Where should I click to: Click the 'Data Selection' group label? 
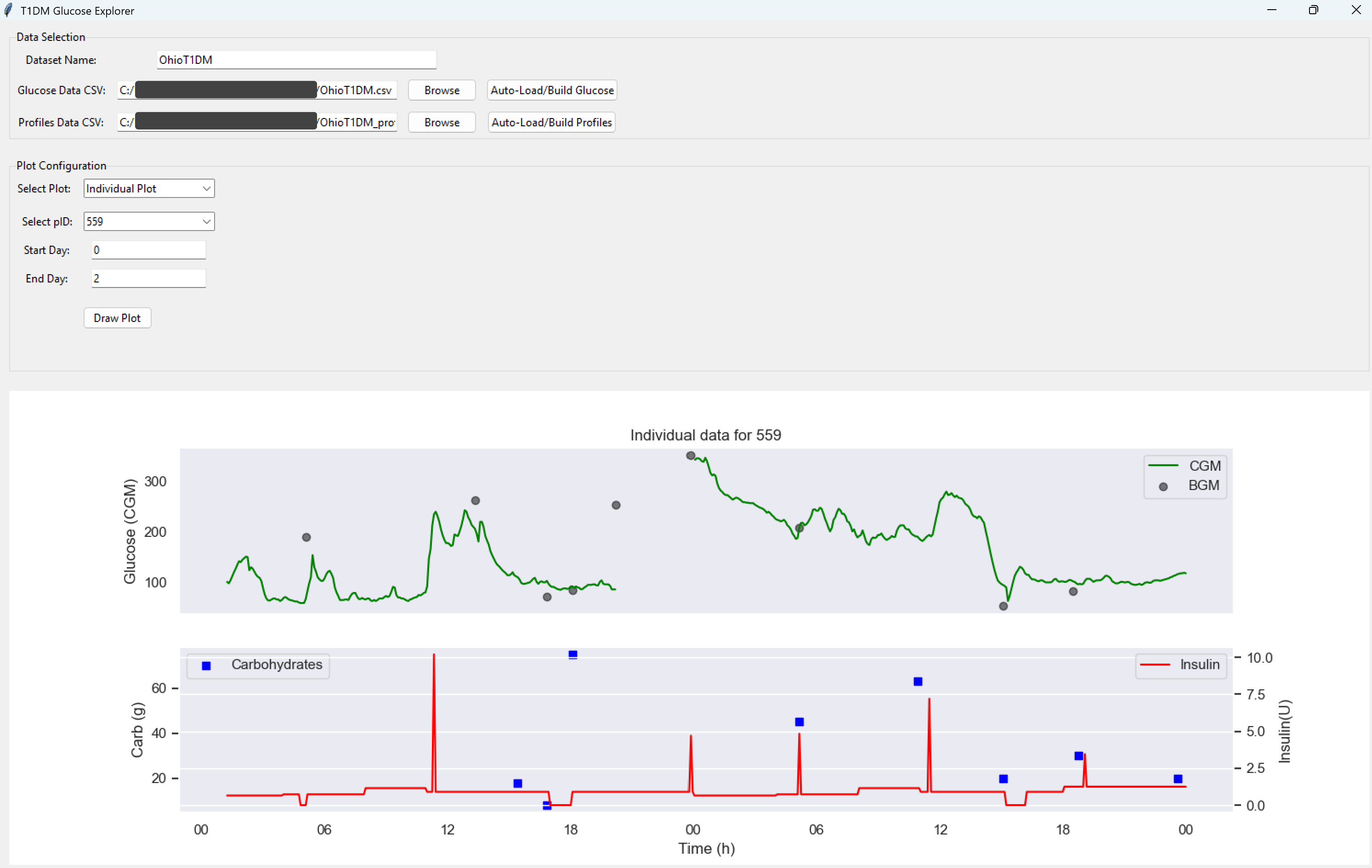tap(51, 37)
